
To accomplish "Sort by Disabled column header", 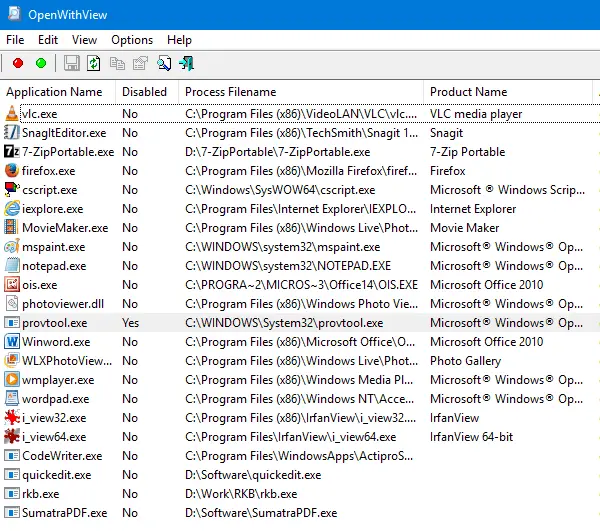I will click(x=147, y=92).
